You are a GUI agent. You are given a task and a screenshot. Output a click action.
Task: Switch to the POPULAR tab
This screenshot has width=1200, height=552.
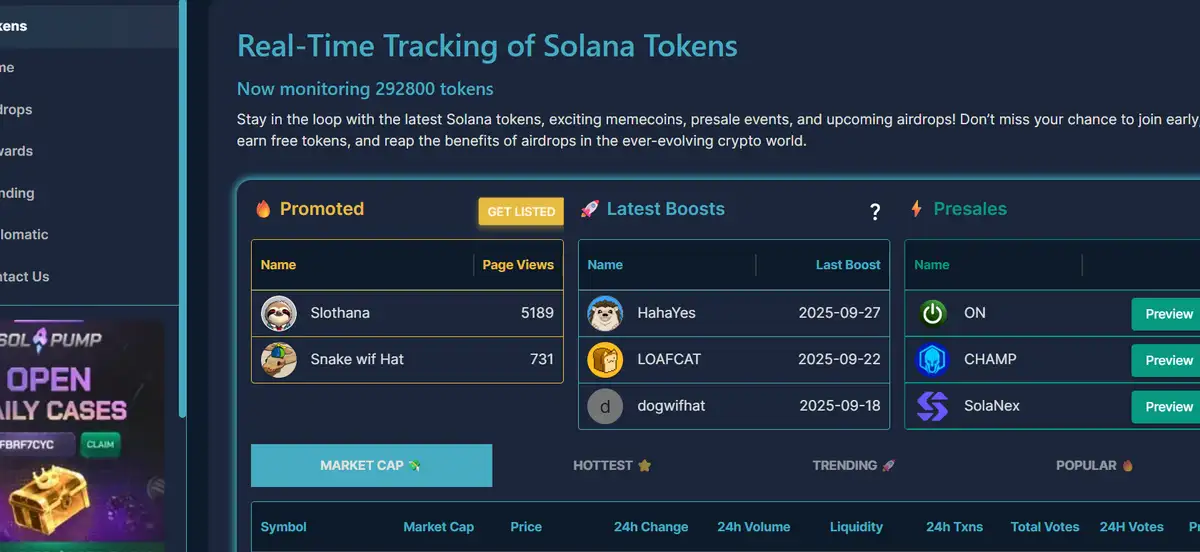click(x=1094, y=466)
